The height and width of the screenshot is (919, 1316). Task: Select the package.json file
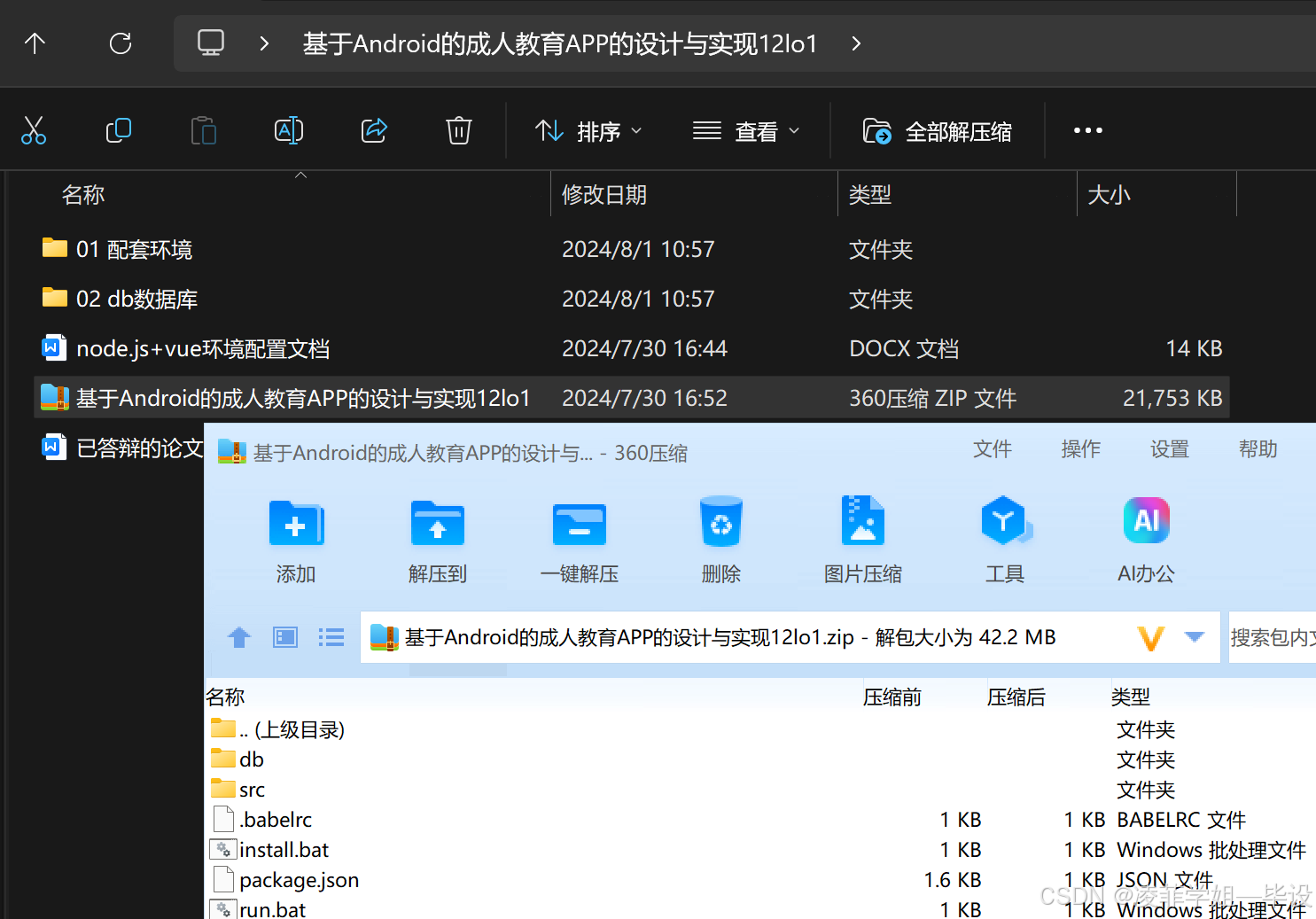pyautogui.click(x=285, y=880)
